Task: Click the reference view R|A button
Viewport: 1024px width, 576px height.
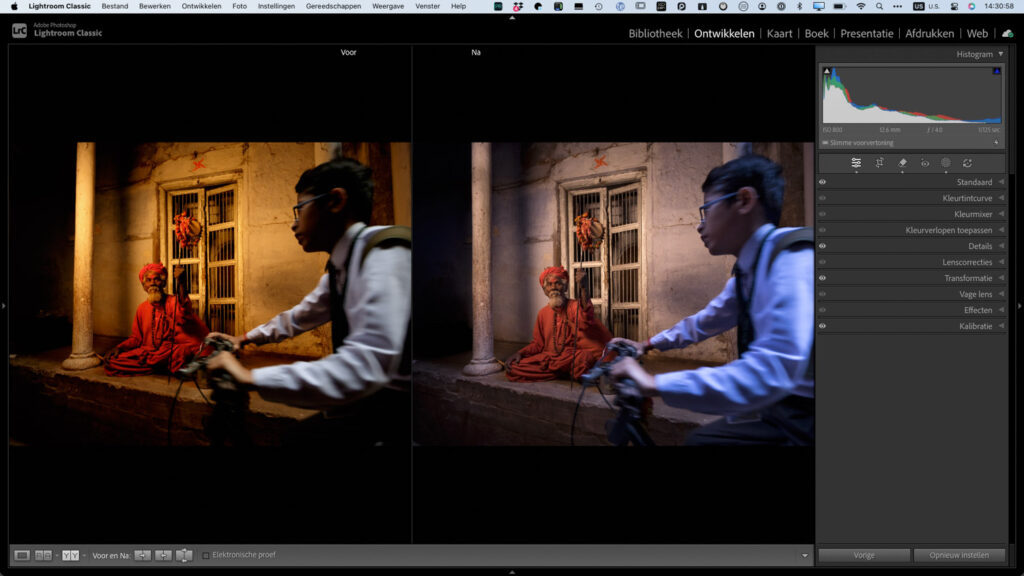Action: 43,555
